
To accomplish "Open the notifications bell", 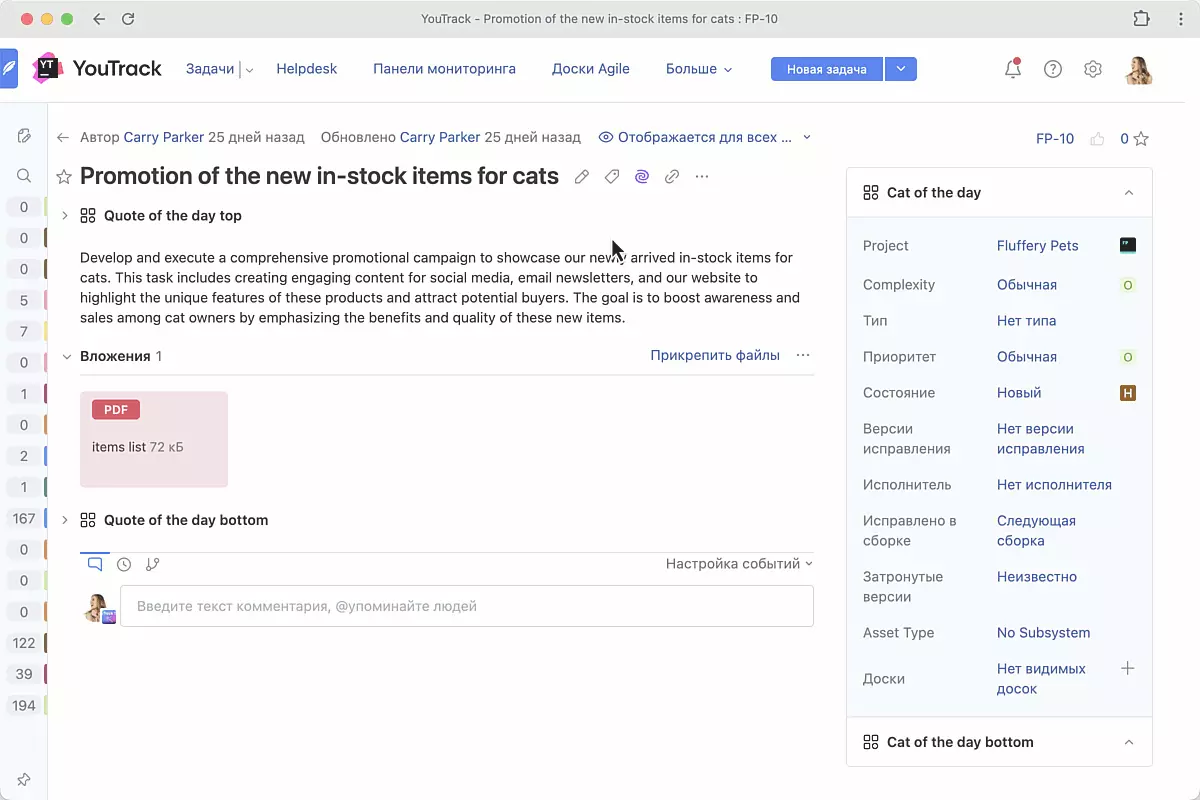I will tap(1013, 69).
